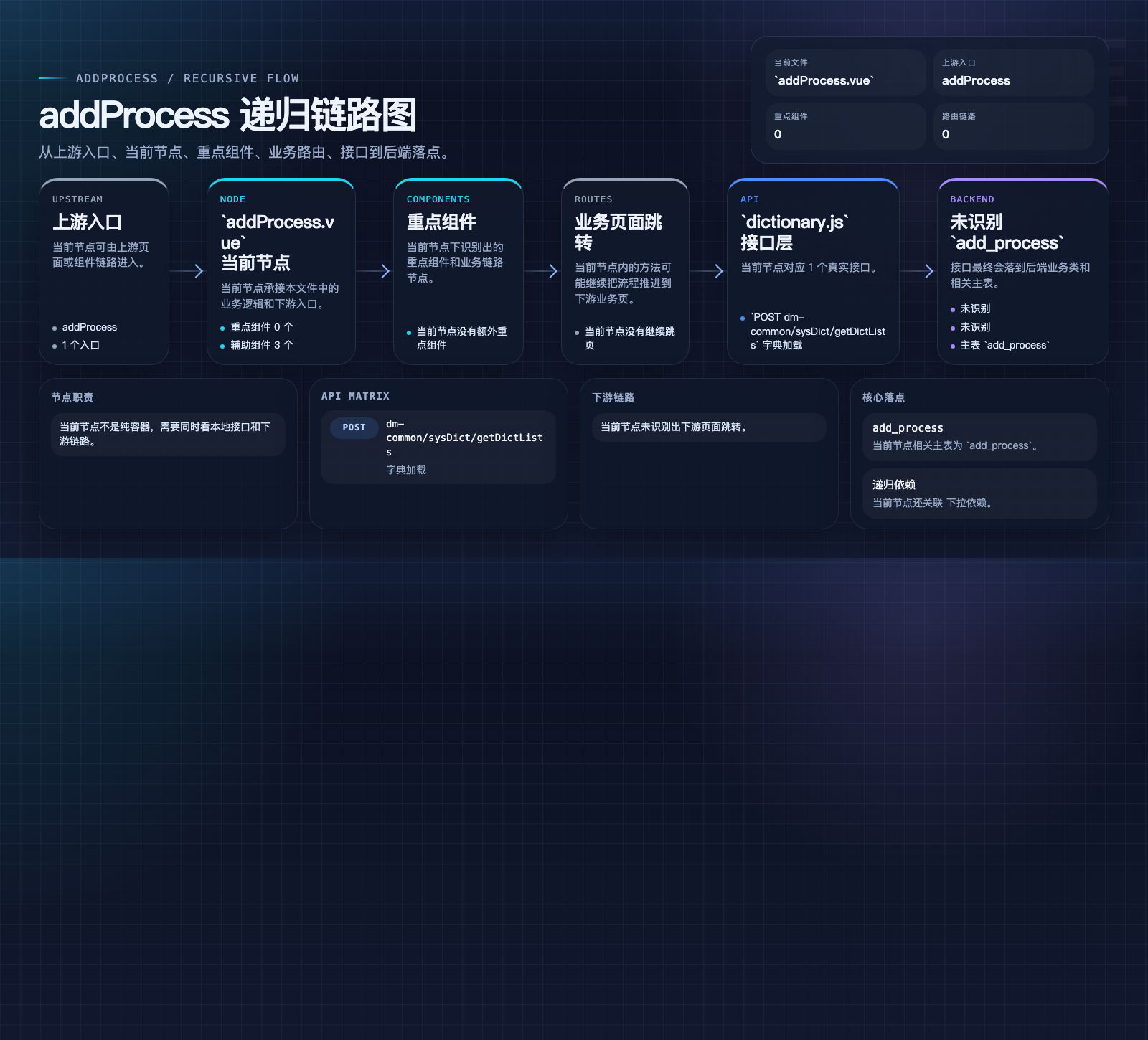Select the ROUTES 业务页面跳转 card heading
Screen dimensions: 1148x1040
pyautogui.click(x=618, y=232)
